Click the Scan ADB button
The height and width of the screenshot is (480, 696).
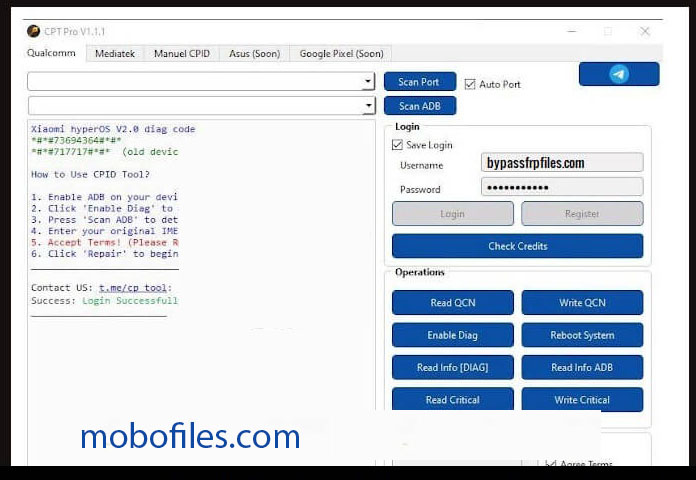[x=419, y=106]
